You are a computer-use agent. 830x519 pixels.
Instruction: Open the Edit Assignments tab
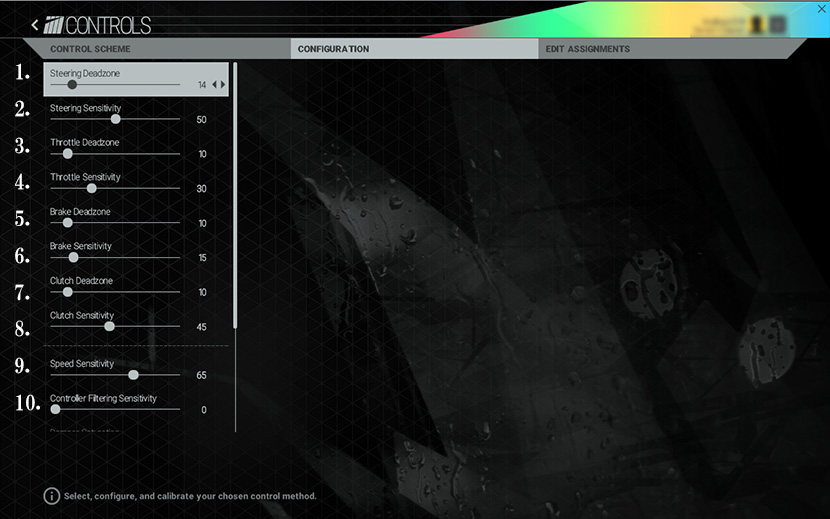point(587,49)
